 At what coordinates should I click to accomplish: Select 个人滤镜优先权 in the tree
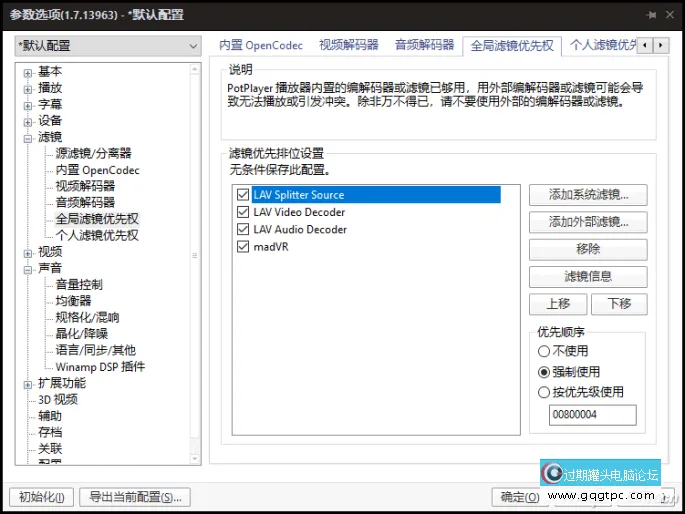[97, 235]
